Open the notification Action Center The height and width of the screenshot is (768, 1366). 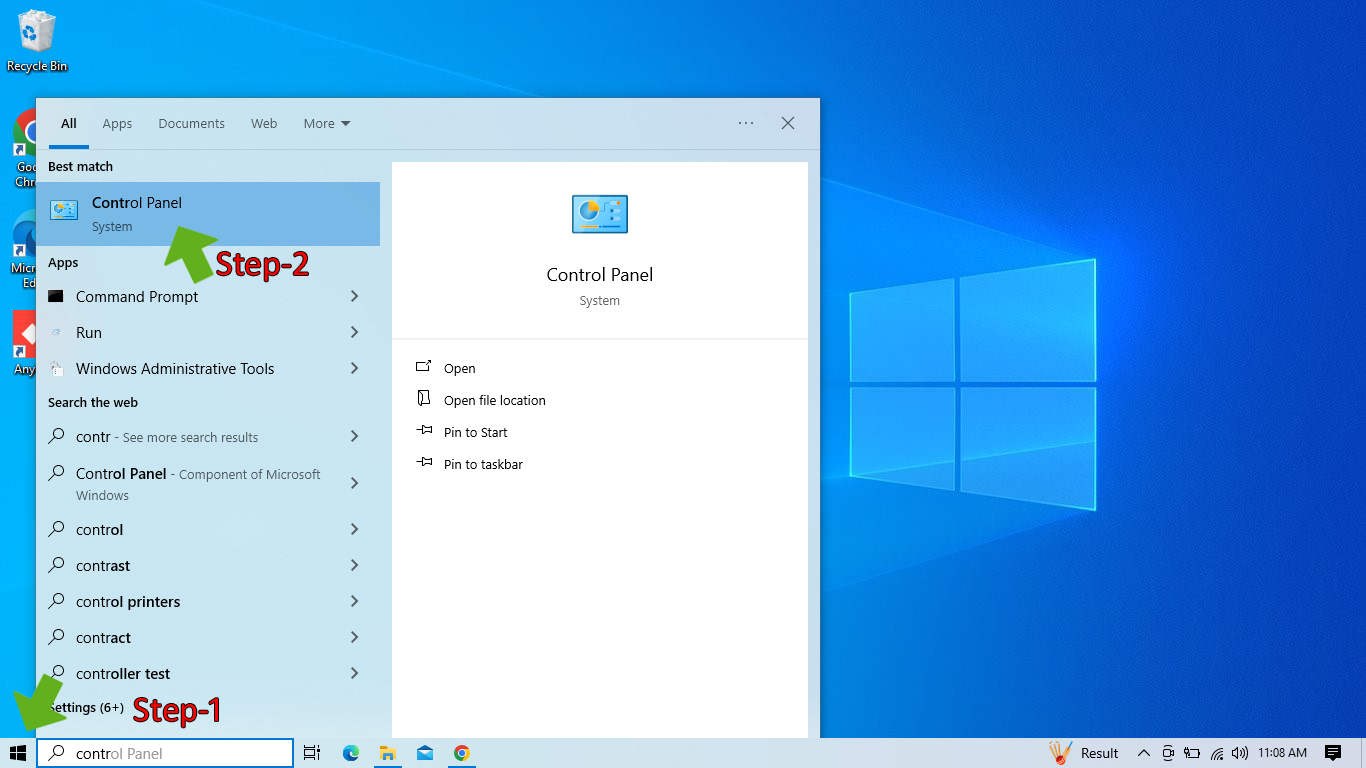coord(1332,753)
